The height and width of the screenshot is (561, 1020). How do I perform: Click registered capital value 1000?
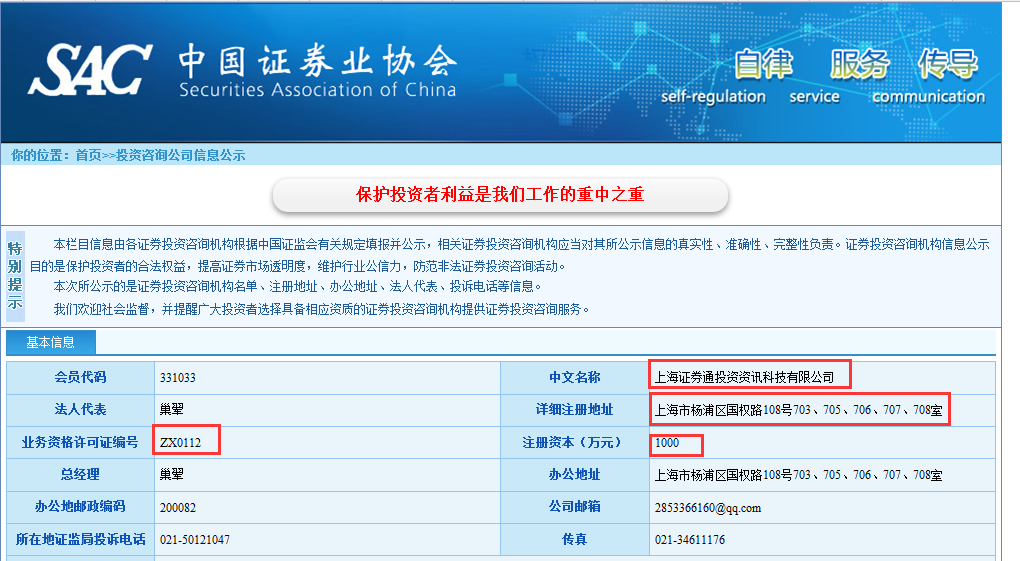(667, 443)
